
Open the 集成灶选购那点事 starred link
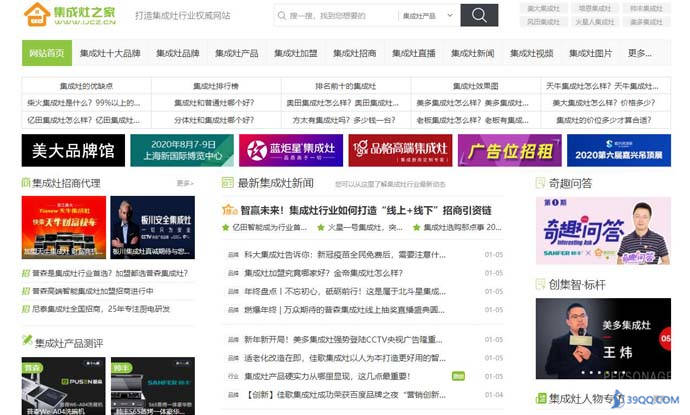tap(462, 228)
